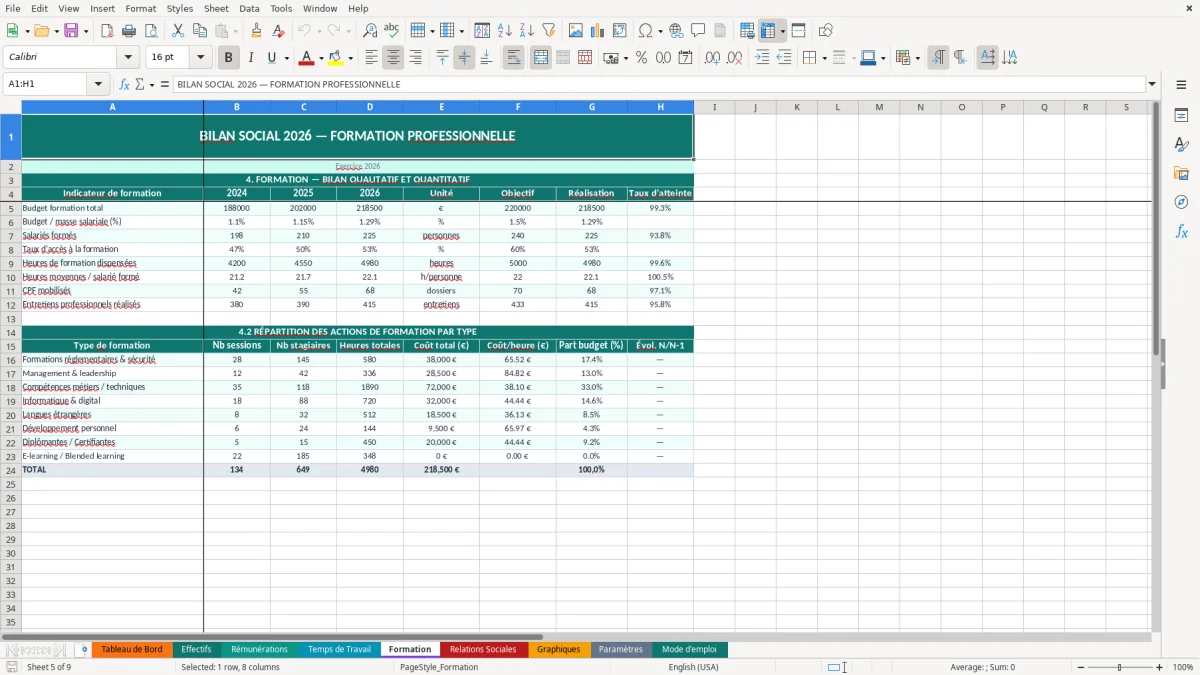
Task: Adjust the zoom slider handle
Action: pos(1119,667)
